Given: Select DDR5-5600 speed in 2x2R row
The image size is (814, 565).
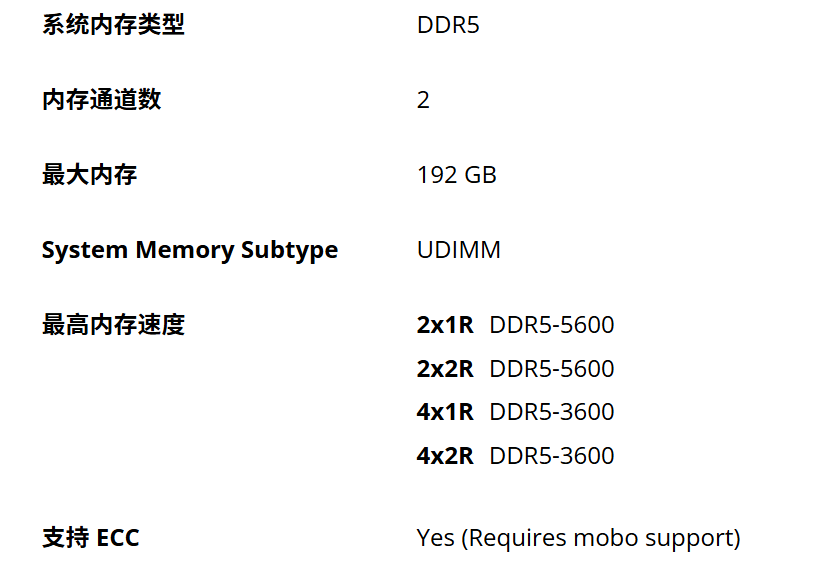Looking at the screenshot, I should pos(552,369).
